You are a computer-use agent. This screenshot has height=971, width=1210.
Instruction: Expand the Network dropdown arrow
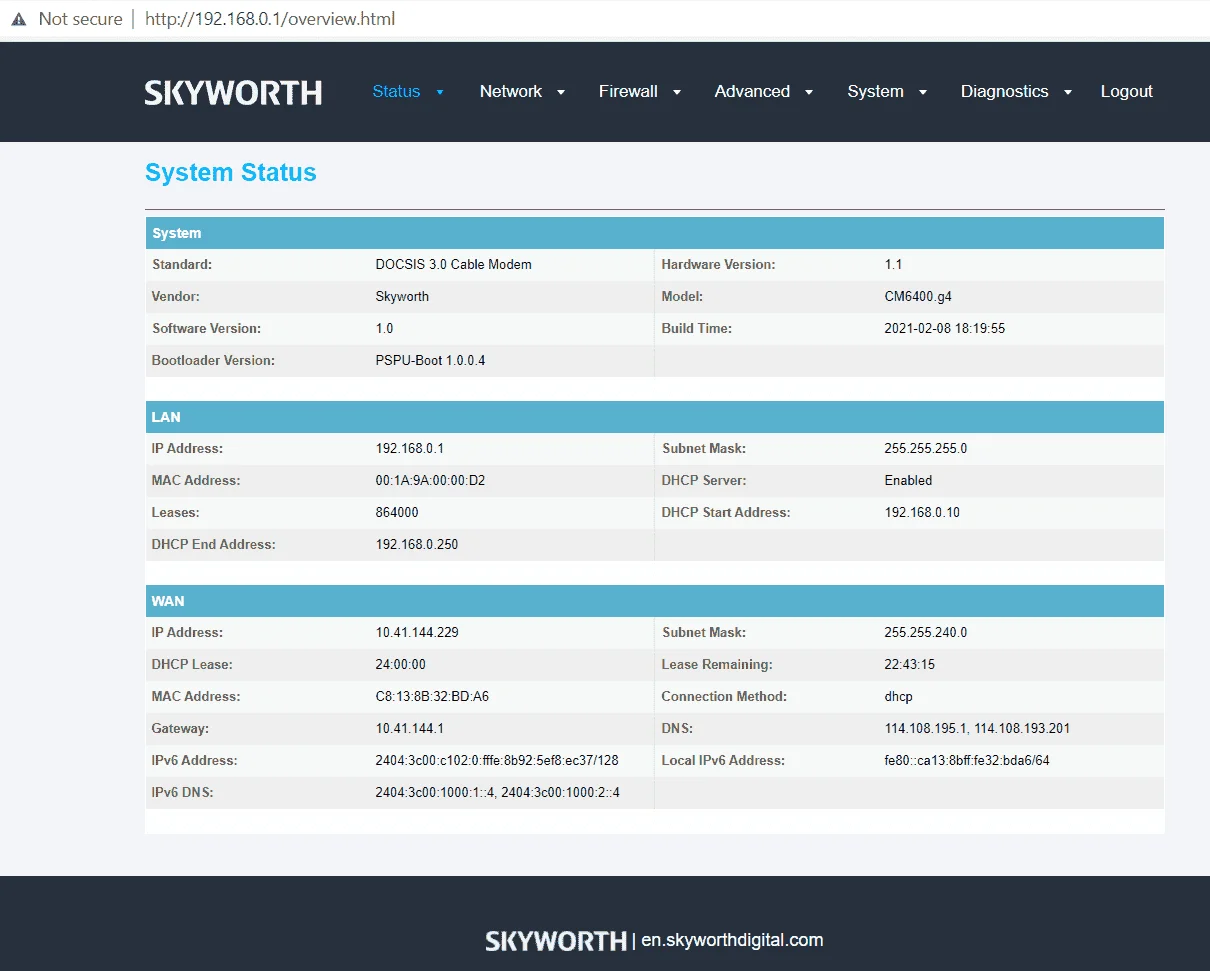pyautogui.click(x=561, y=92)
